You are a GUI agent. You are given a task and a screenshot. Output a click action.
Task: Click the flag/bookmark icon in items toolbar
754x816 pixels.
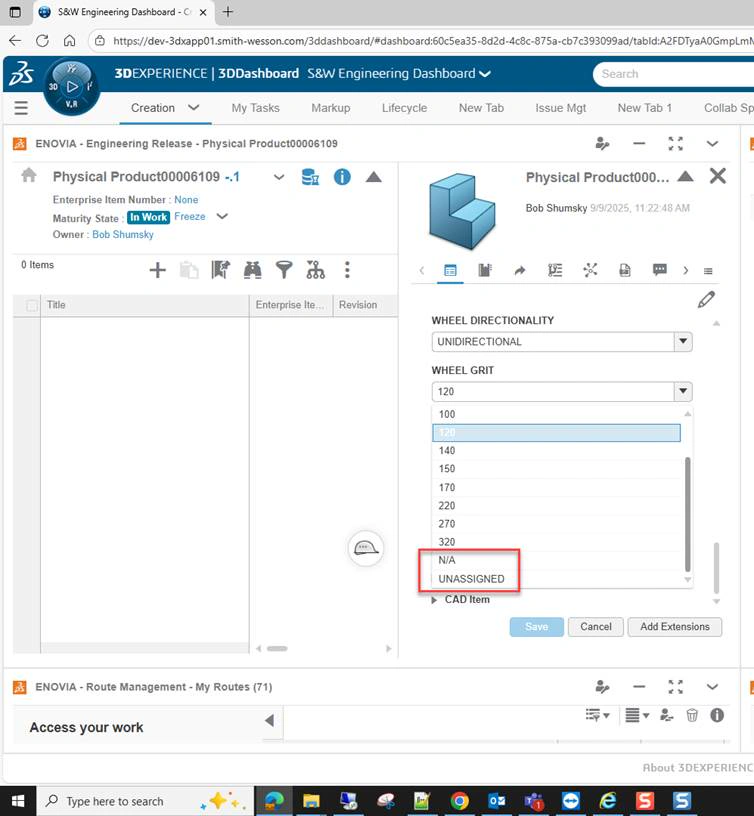click(x=221, y=270)
